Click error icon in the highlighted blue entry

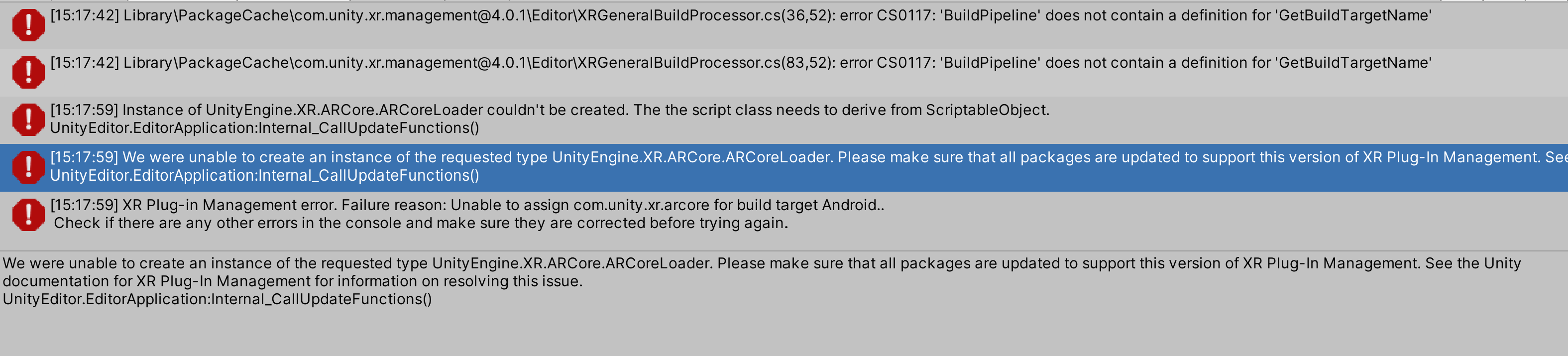coord(28,167)
